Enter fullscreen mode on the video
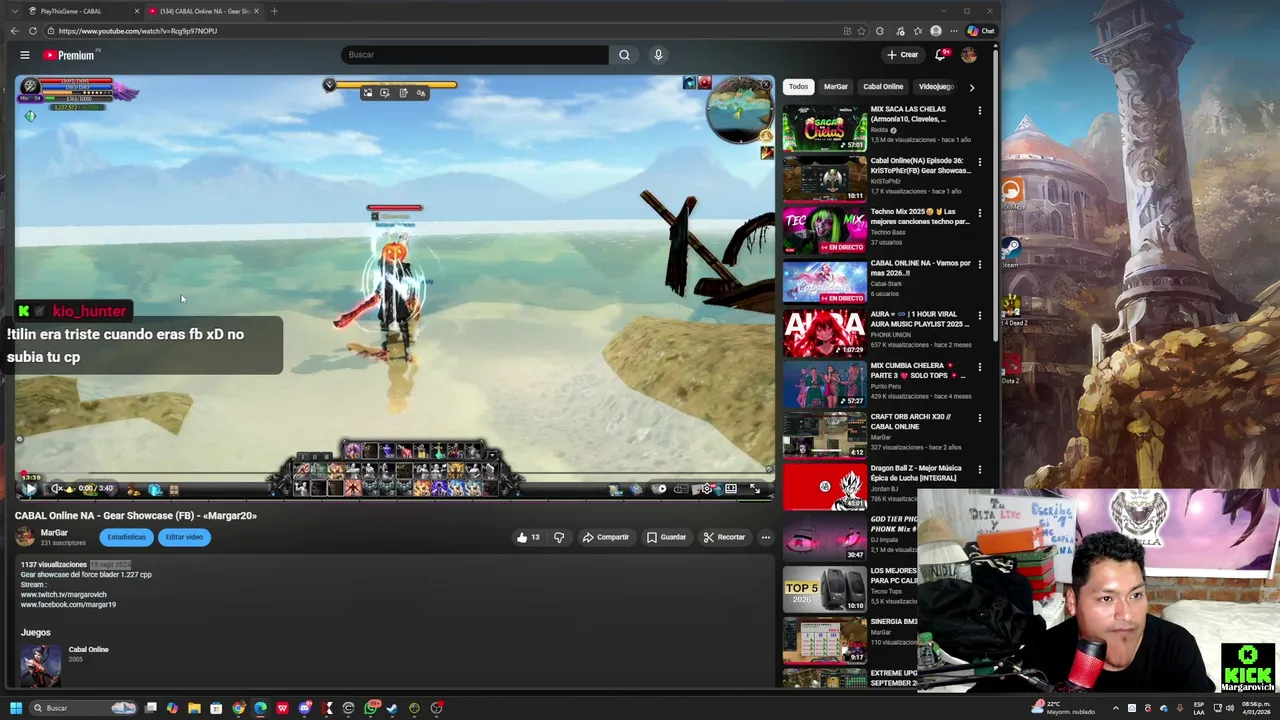1280x720 pixels. 755,489
